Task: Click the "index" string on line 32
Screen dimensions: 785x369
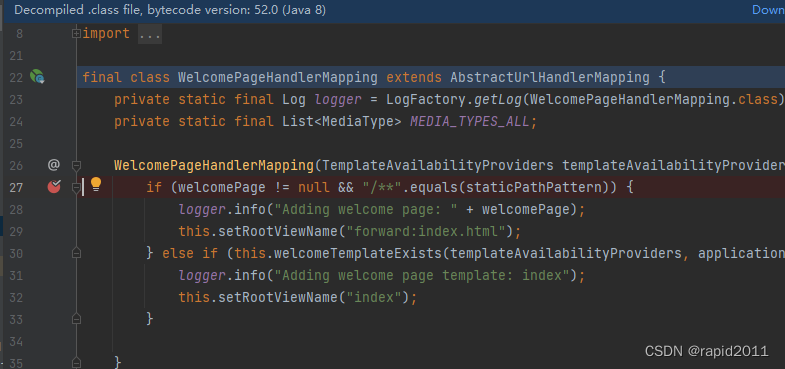Action: point(374,297)
